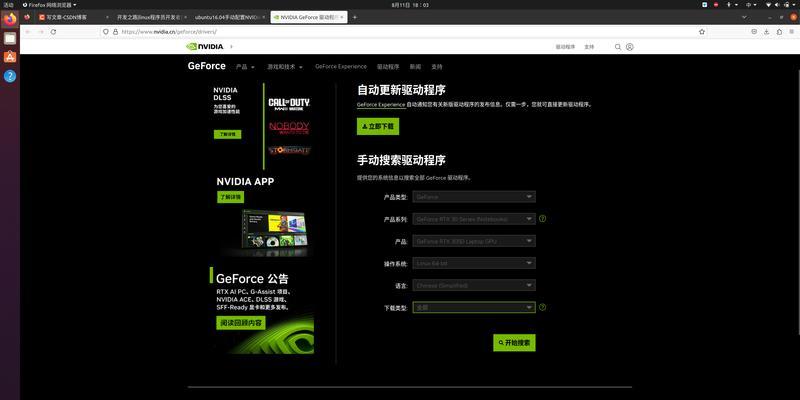This screenshot has height=400, width=800.
Task: Open the clock and calendar panel
Action: pyautogui.click(x=410, y=5)
